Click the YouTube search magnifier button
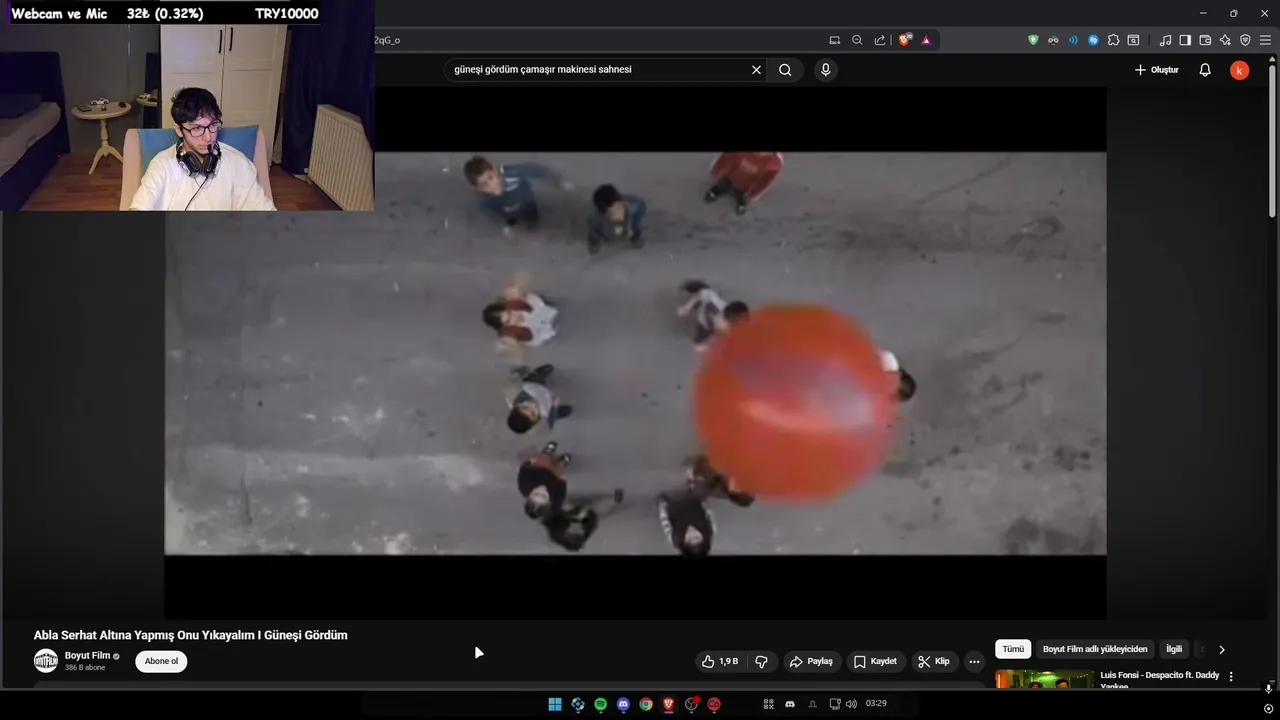 pyautogui.click(x=785, y=70)
